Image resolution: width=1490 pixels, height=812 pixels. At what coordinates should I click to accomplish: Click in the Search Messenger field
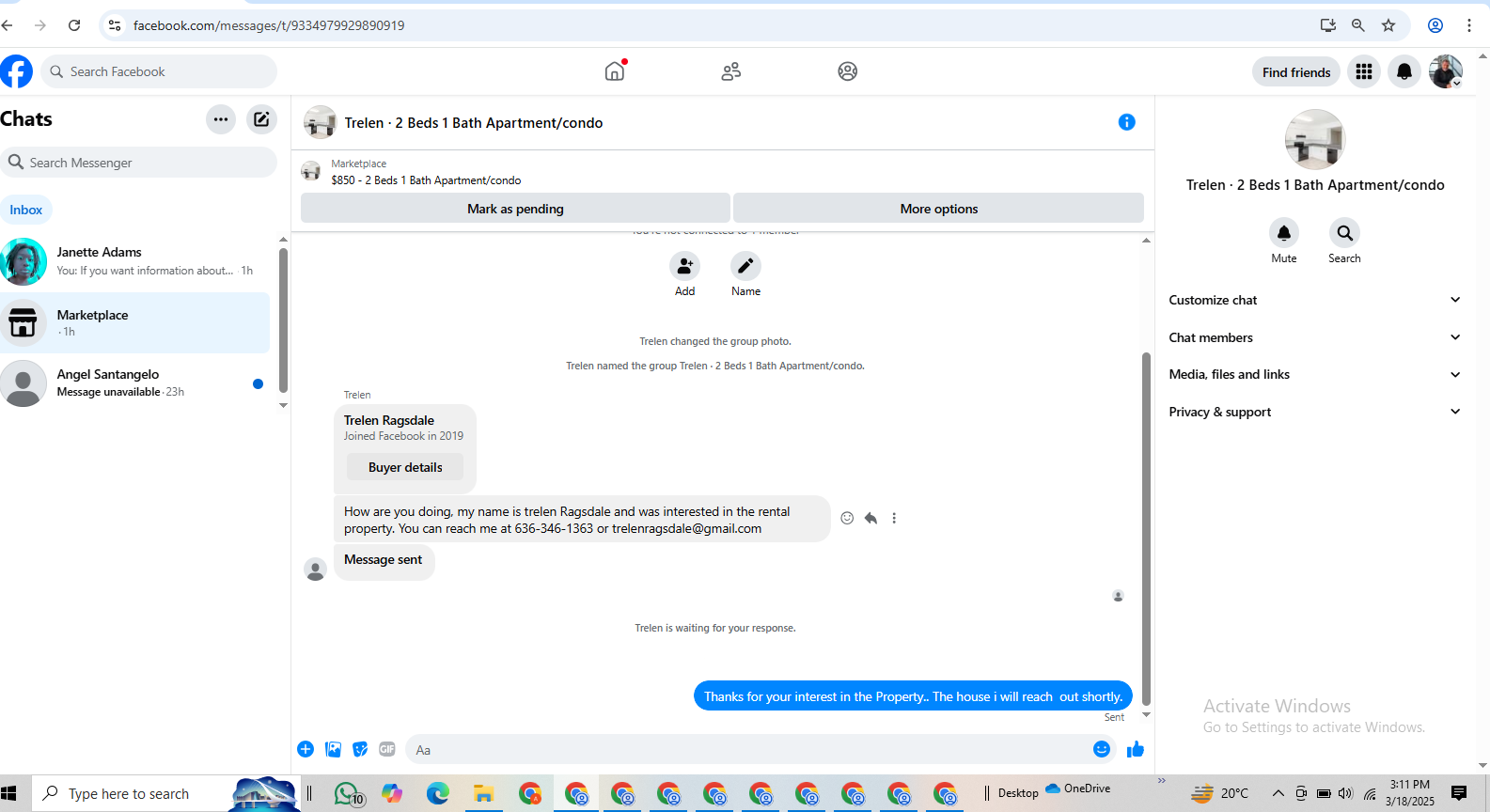(x=138, y=163)
